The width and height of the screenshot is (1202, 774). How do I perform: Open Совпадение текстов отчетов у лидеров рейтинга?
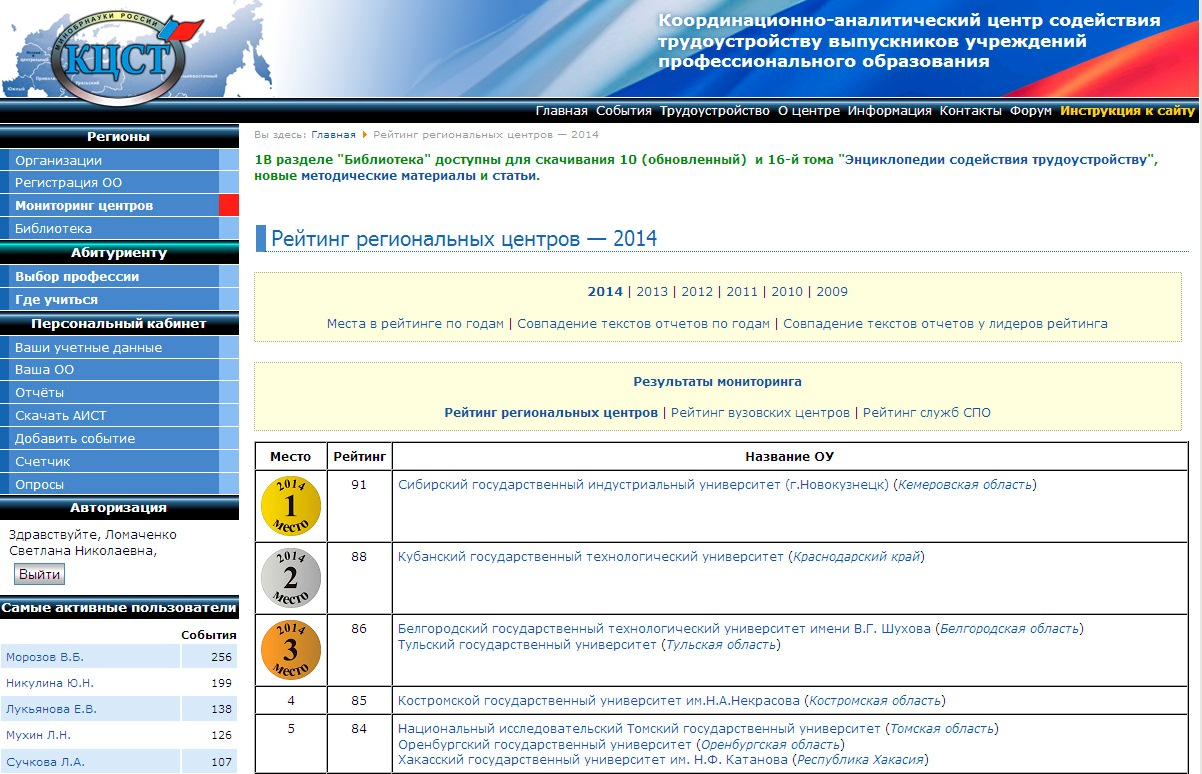coord(945,324)
